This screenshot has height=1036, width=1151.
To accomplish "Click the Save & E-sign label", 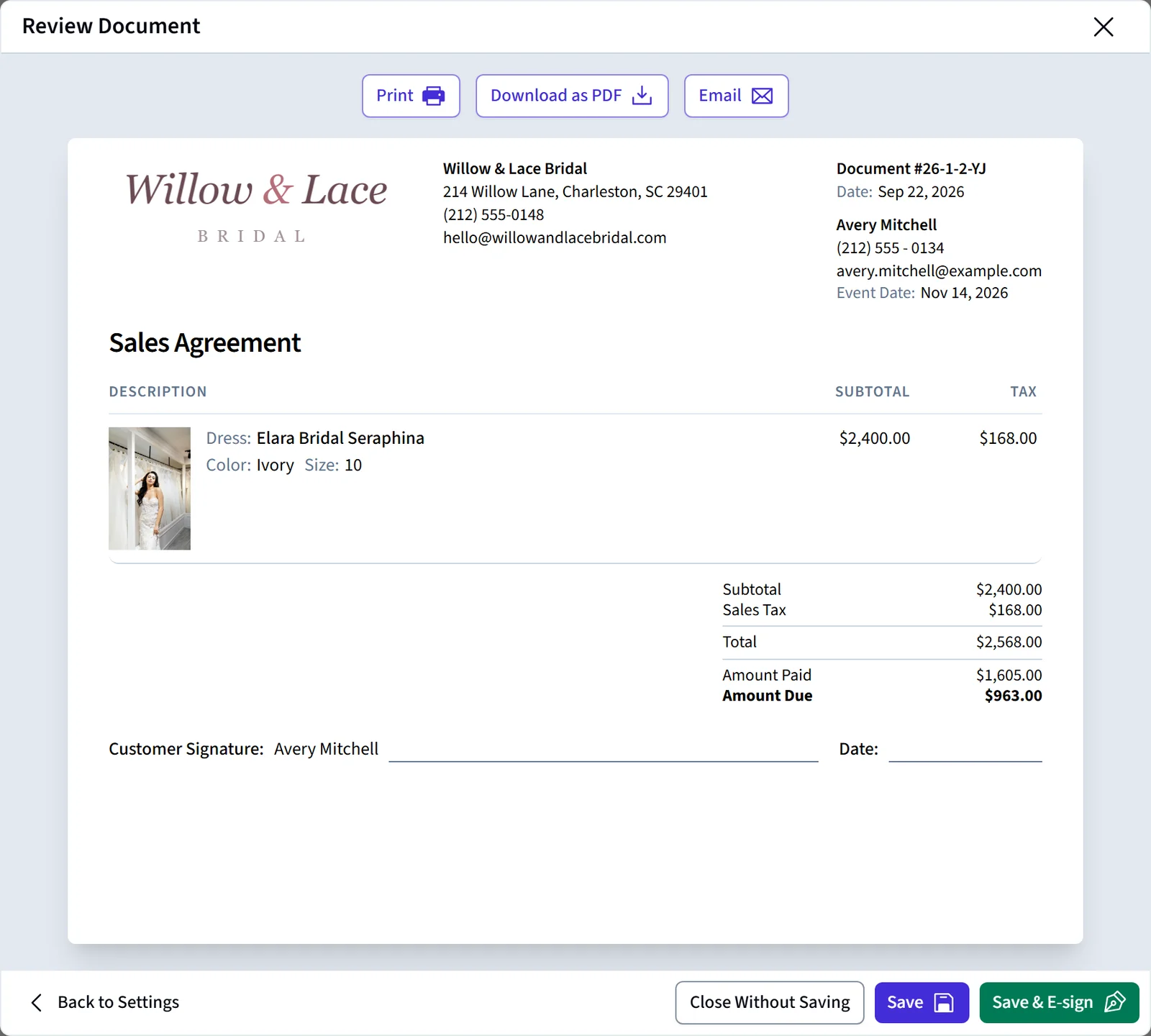I will 1042,1002.
